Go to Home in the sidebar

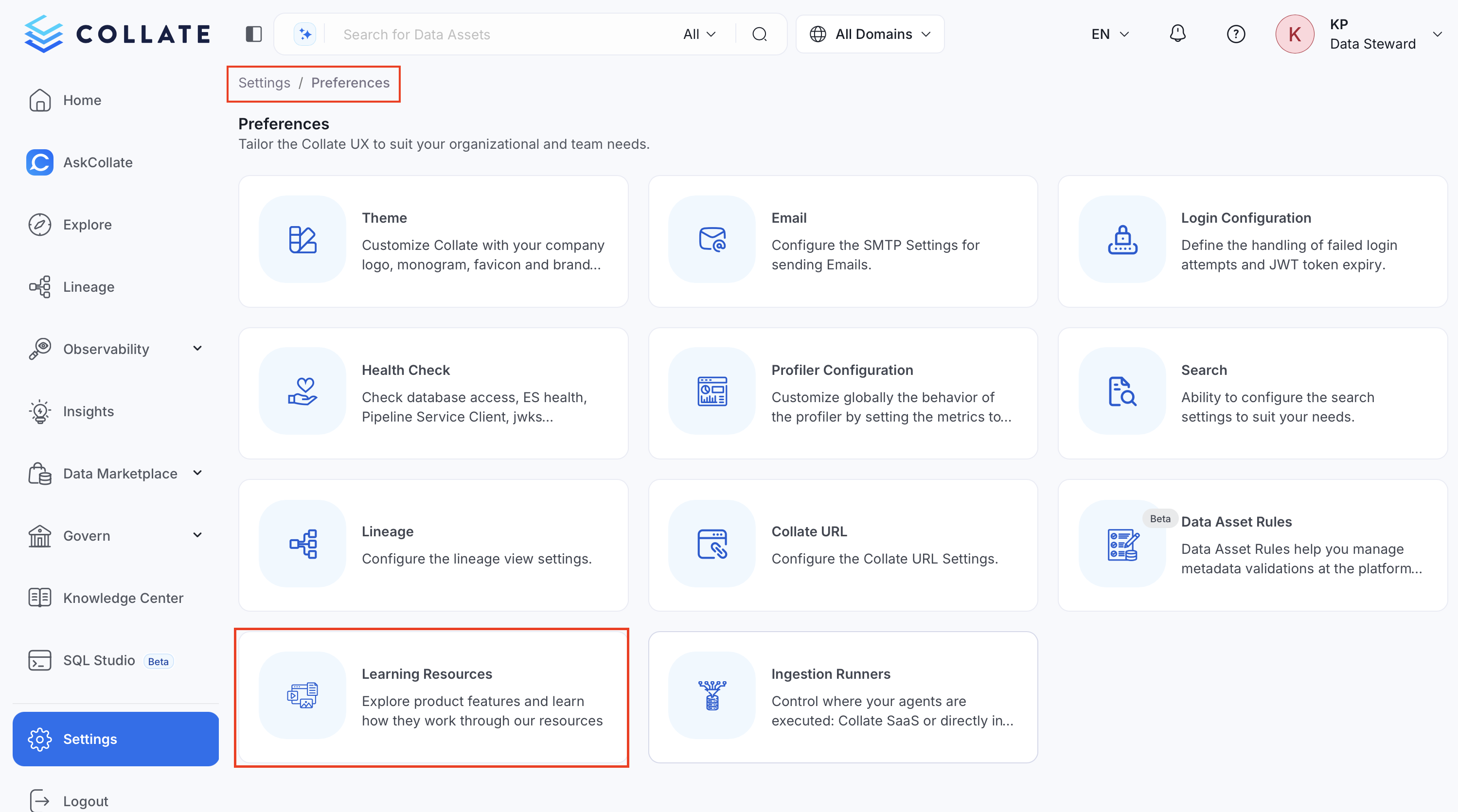(82, 100)
